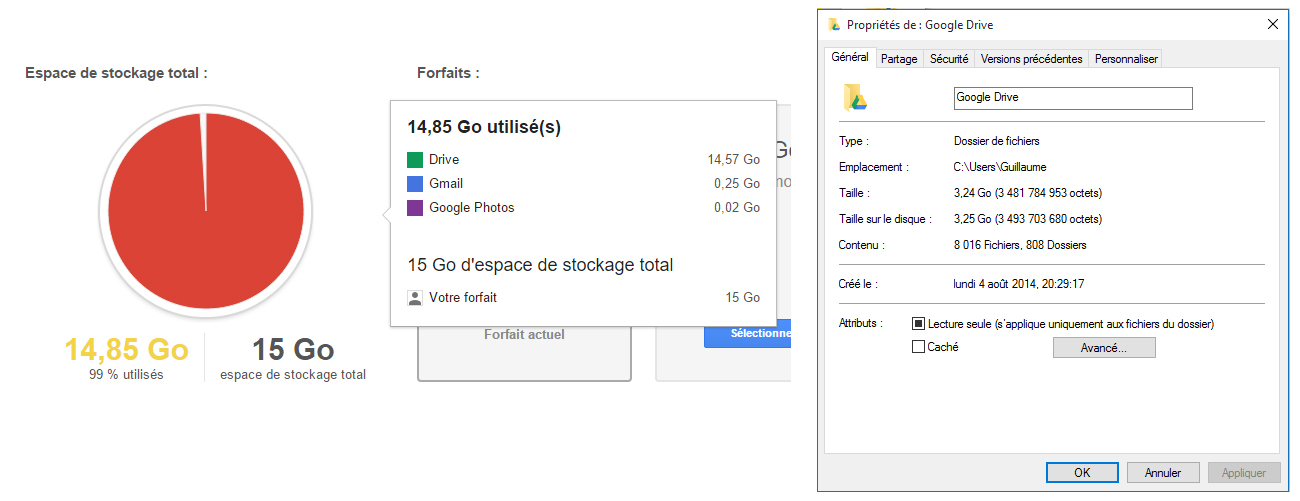The height and width of the screenshot is (501, 1300).
Task: Click the C:\Users\Guillaume location value
Action: click(1000, 167)
